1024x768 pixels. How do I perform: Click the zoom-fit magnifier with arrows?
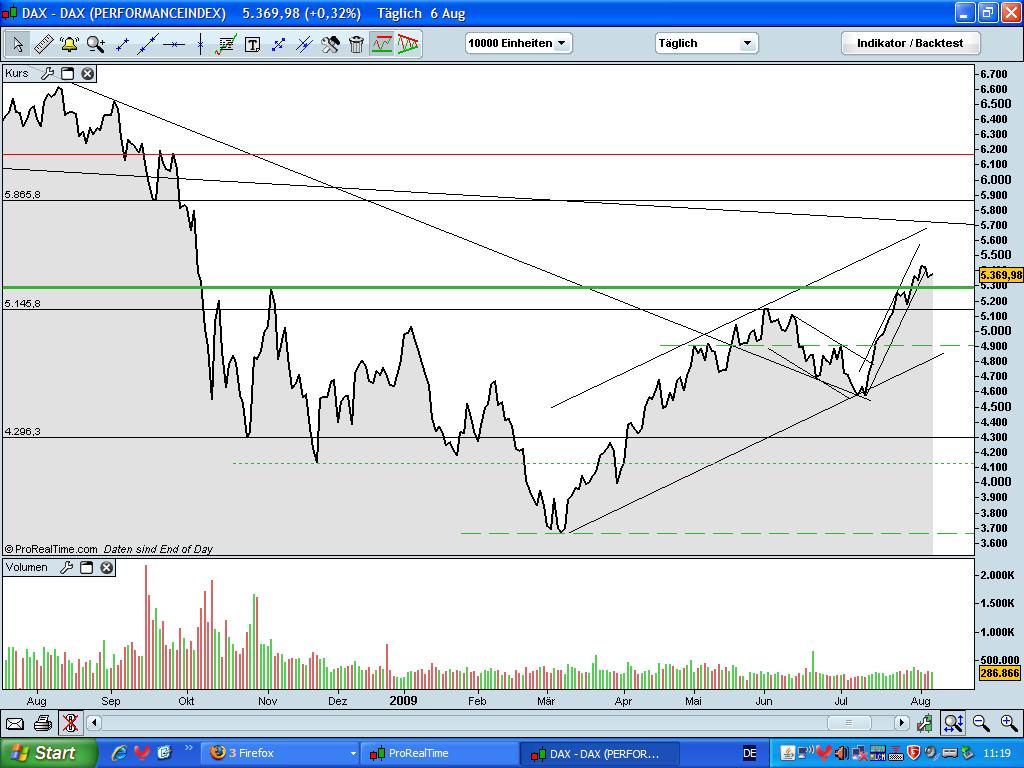(x=953, y=723)
